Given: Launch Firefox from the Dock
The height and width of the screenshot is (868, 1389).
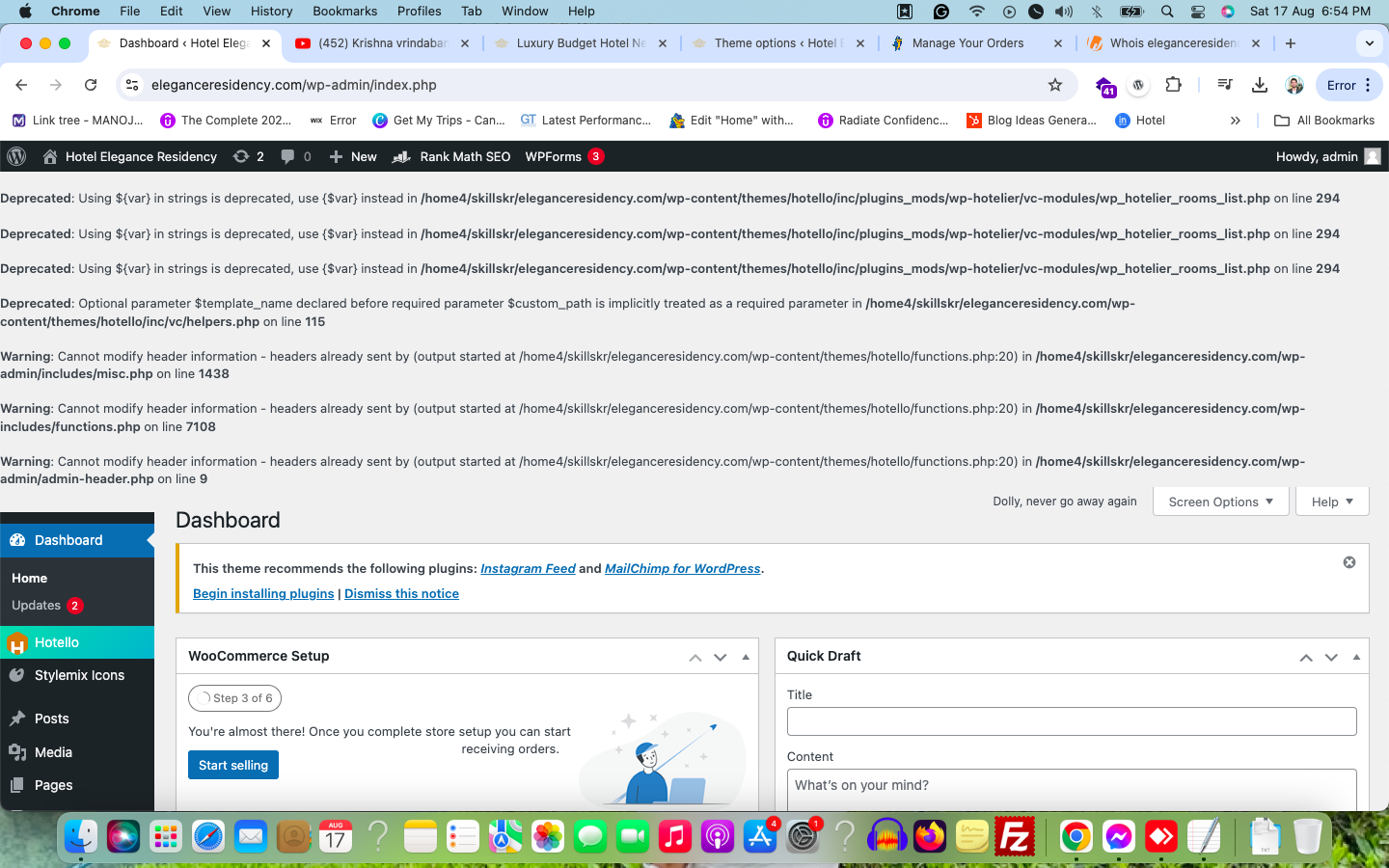Looking at the screenshot, I should [x=930, y=836].
